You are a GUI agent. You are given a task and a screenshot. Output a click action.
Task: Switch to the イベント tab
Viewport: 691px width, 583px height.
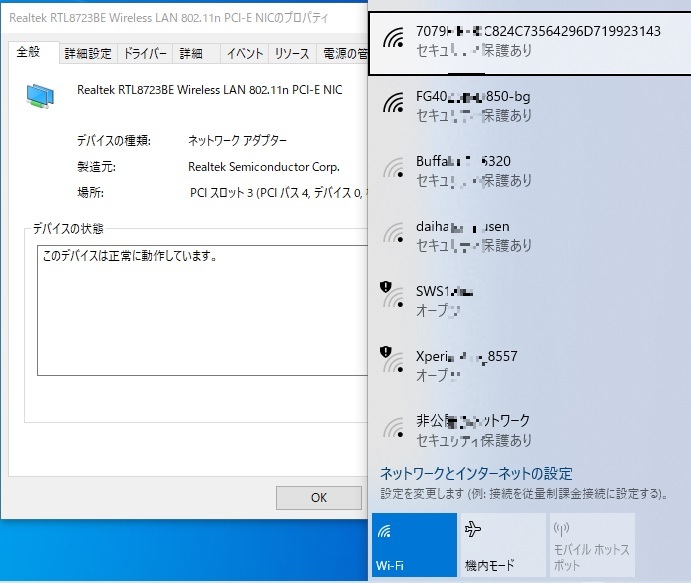coord(245,54)
